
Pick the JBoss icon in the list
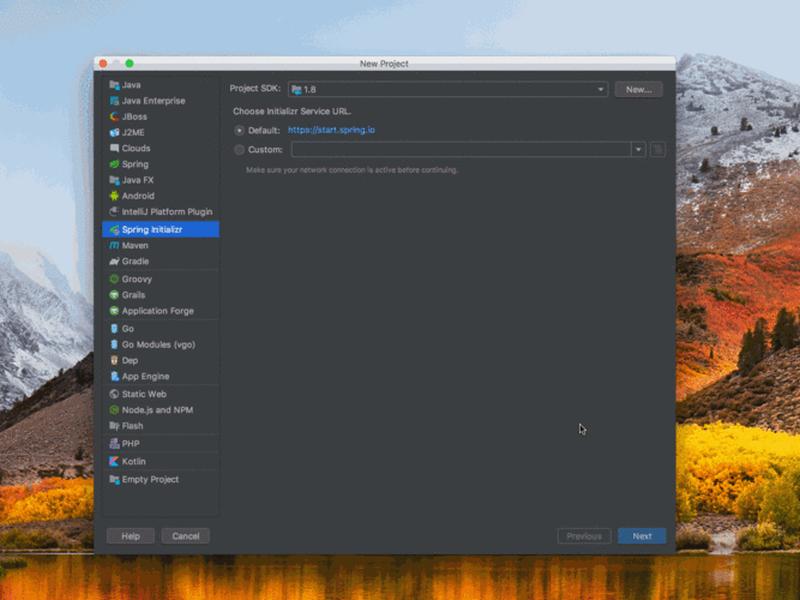click(x=114, y=116)
